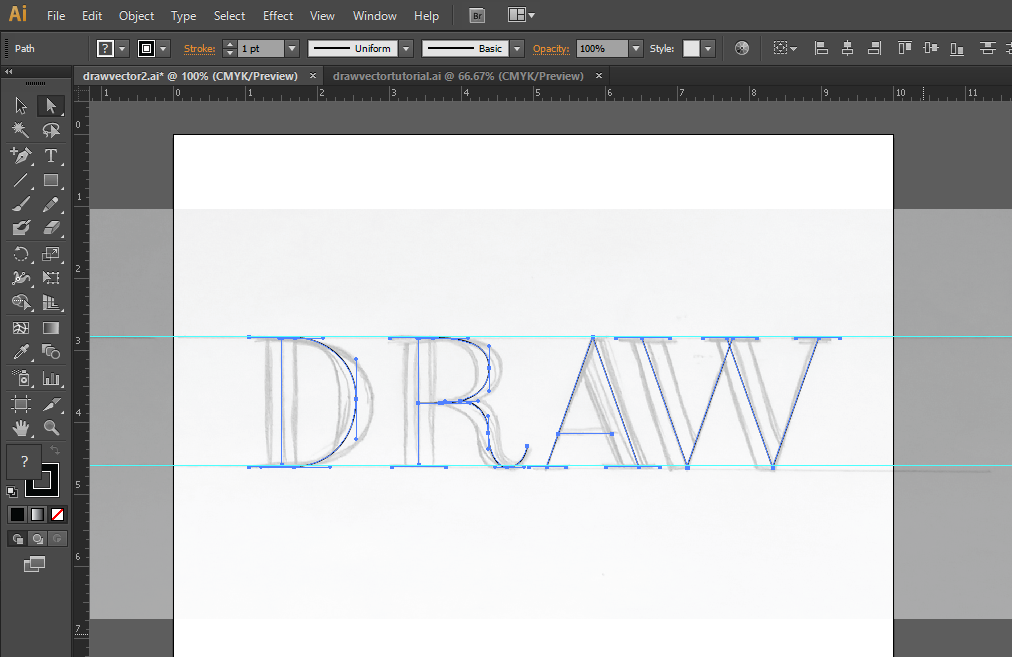Select the Width tool

[x=21, y=278]
